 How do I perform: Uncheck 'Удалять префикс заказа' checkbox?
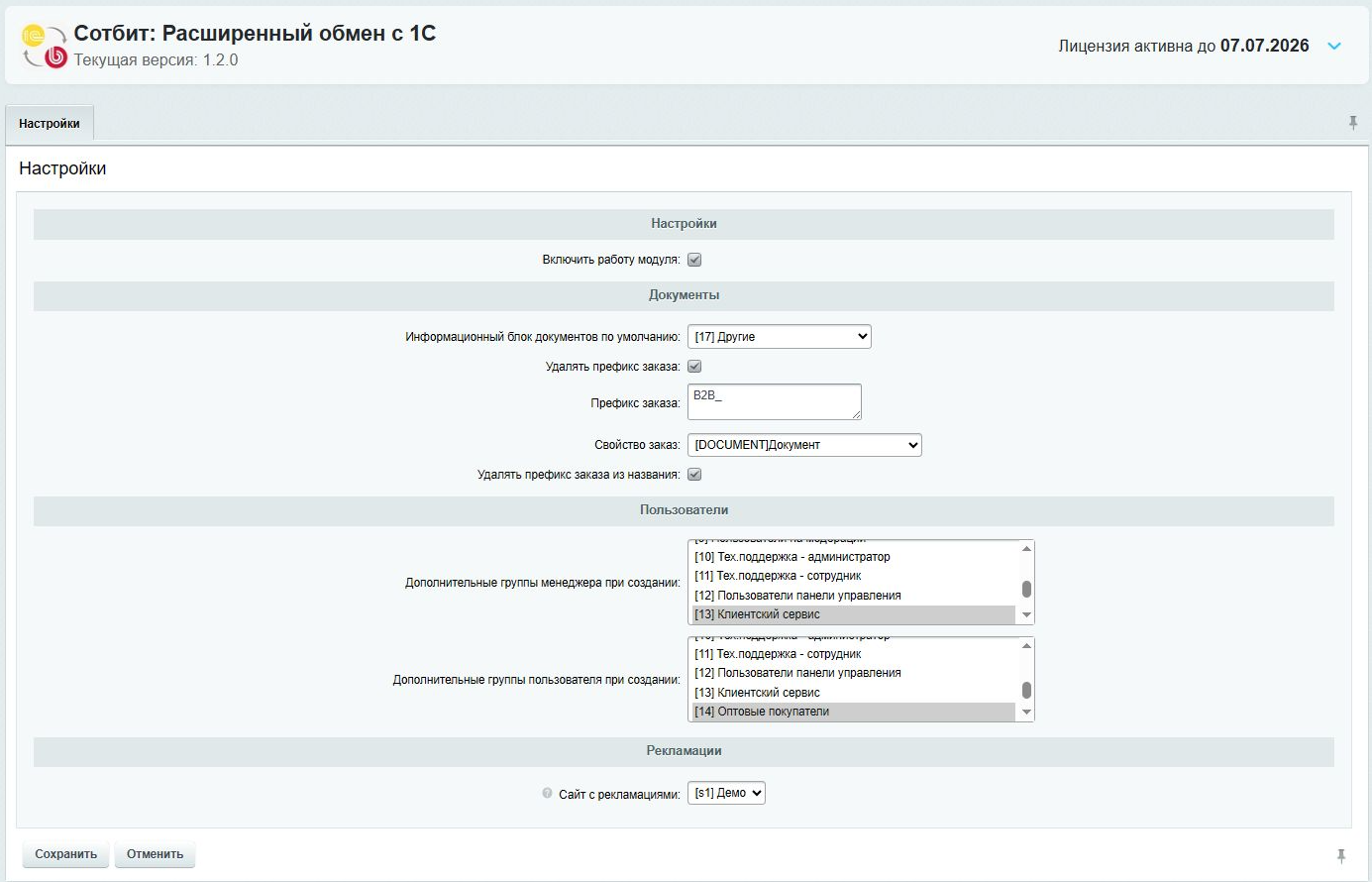pyautogui.click(x=694, y=367)
